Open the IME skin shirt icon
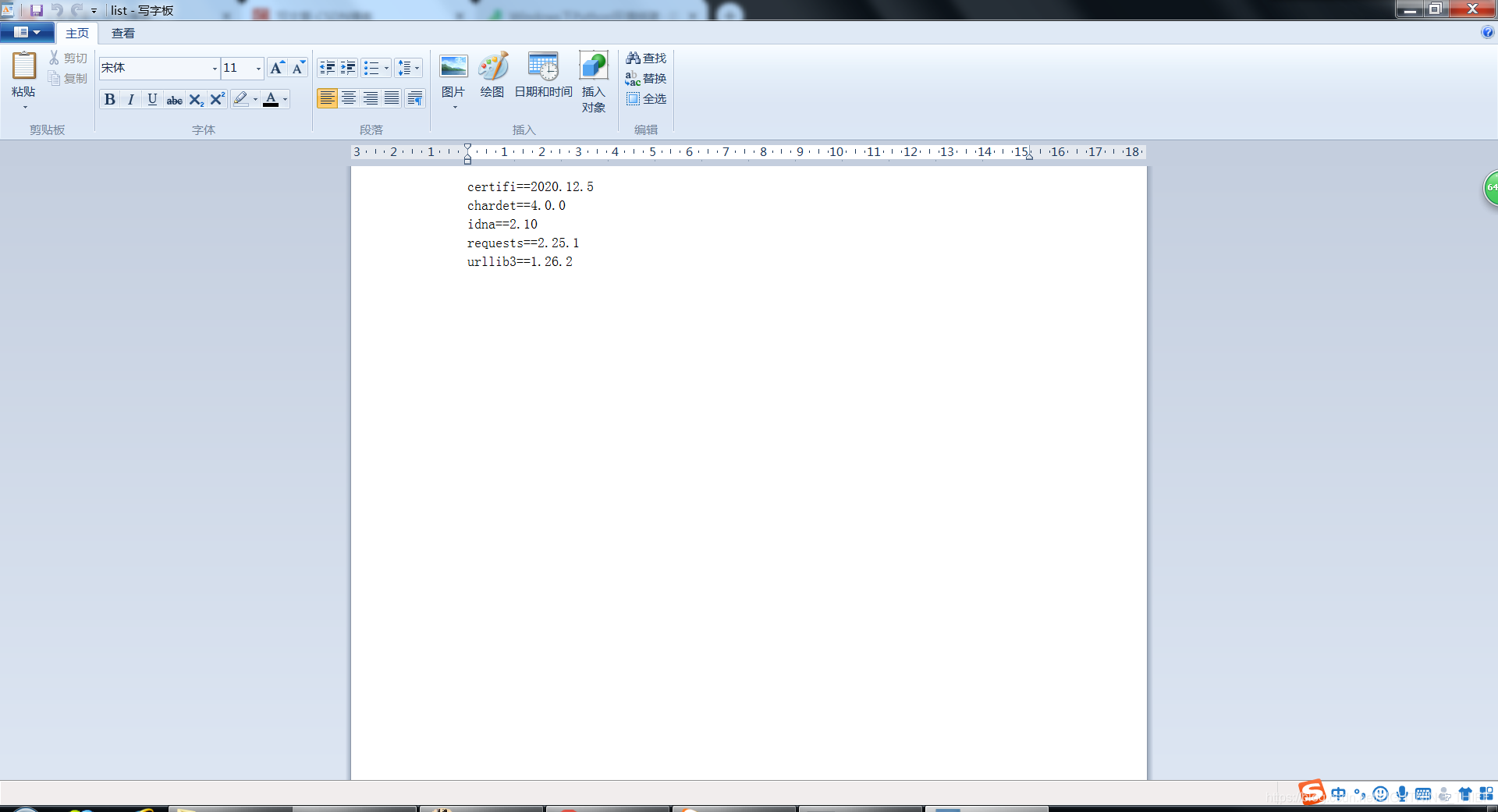Viewport: 1498px width, 812px height. pyautogui.click(x=1465, y=794)
